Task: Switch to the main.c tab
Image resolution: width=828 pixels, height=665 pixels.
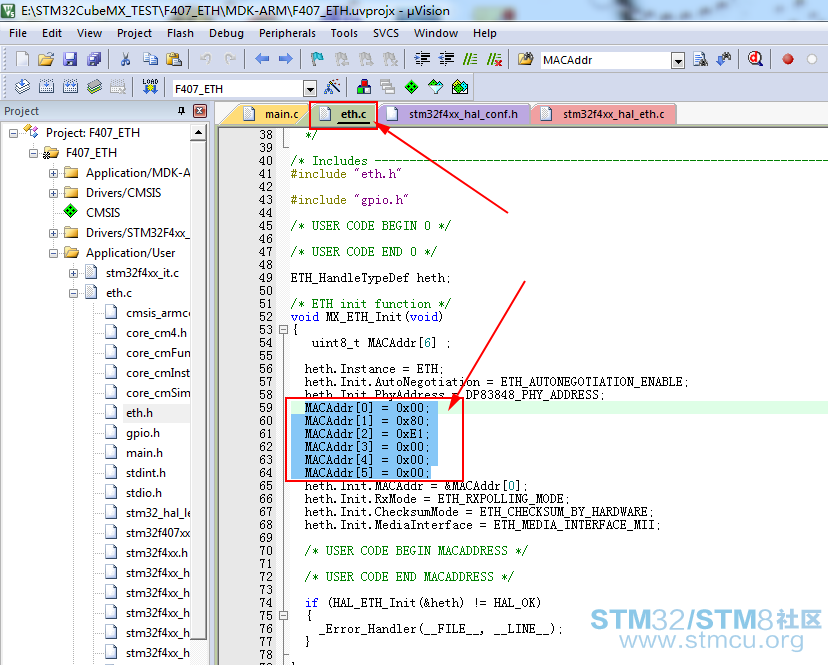Action: [272, 114]
